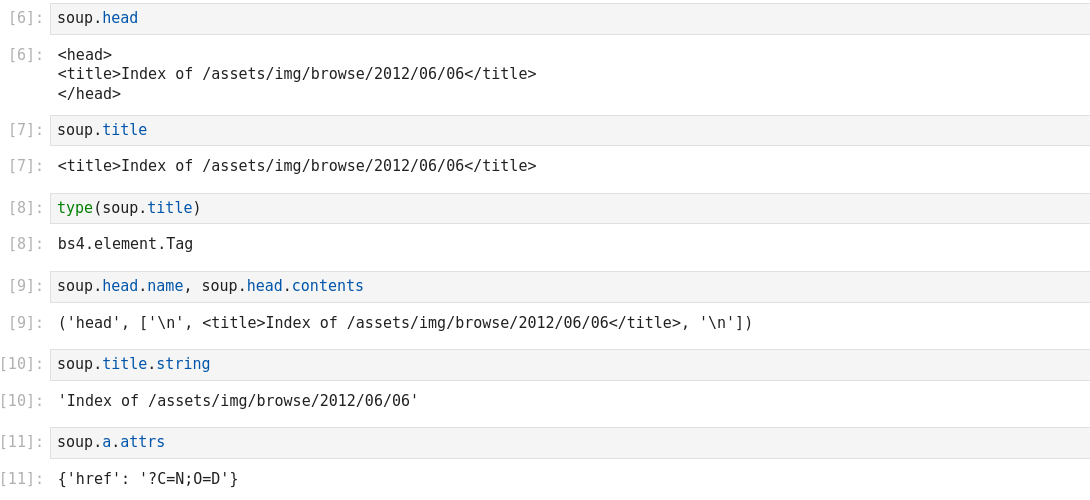Click the soup.head input cell
The image size is (1090, 500).
(x=570, y=19)
